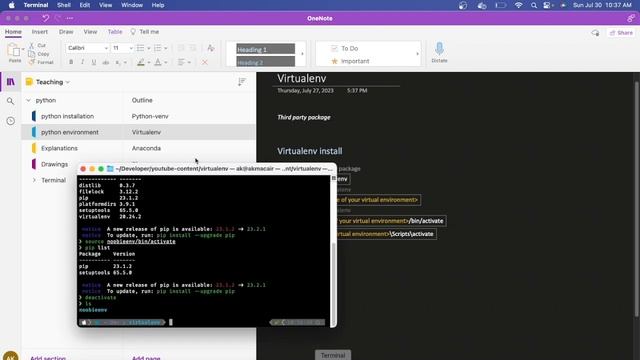Viewport: 640px width, 360px height.
Task: Click the red delete X icon
Action: pyautogui.click(x=205, y=62)
